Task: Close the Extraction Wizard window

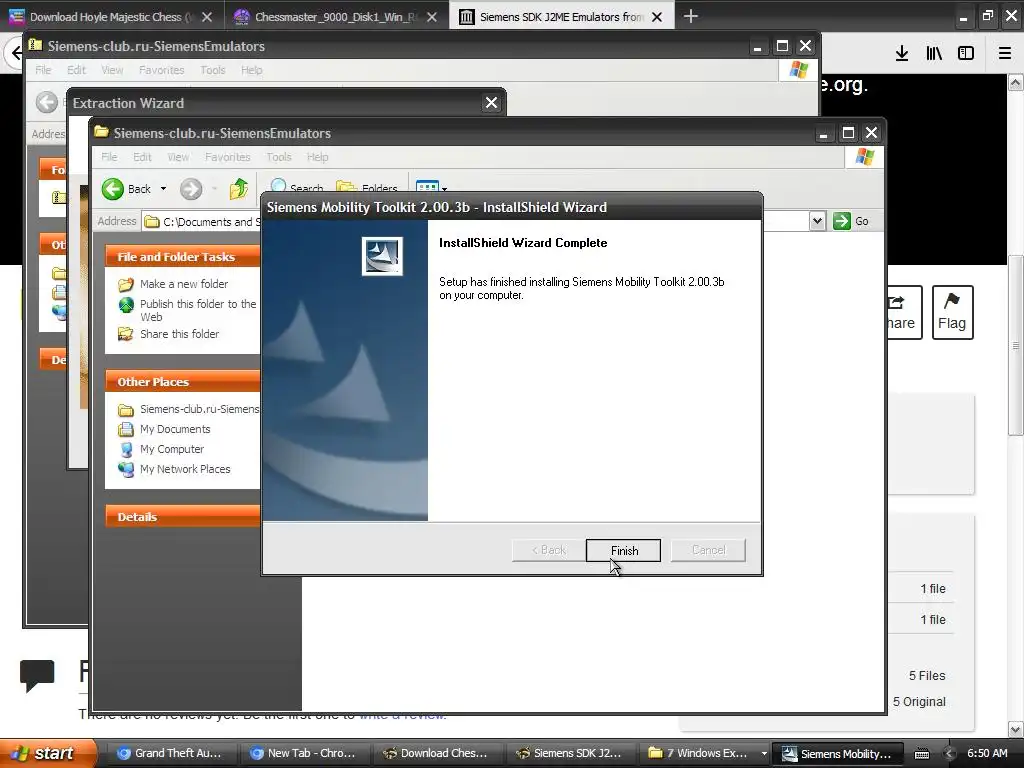Action: pyautogui.click(x=491, y=103)
